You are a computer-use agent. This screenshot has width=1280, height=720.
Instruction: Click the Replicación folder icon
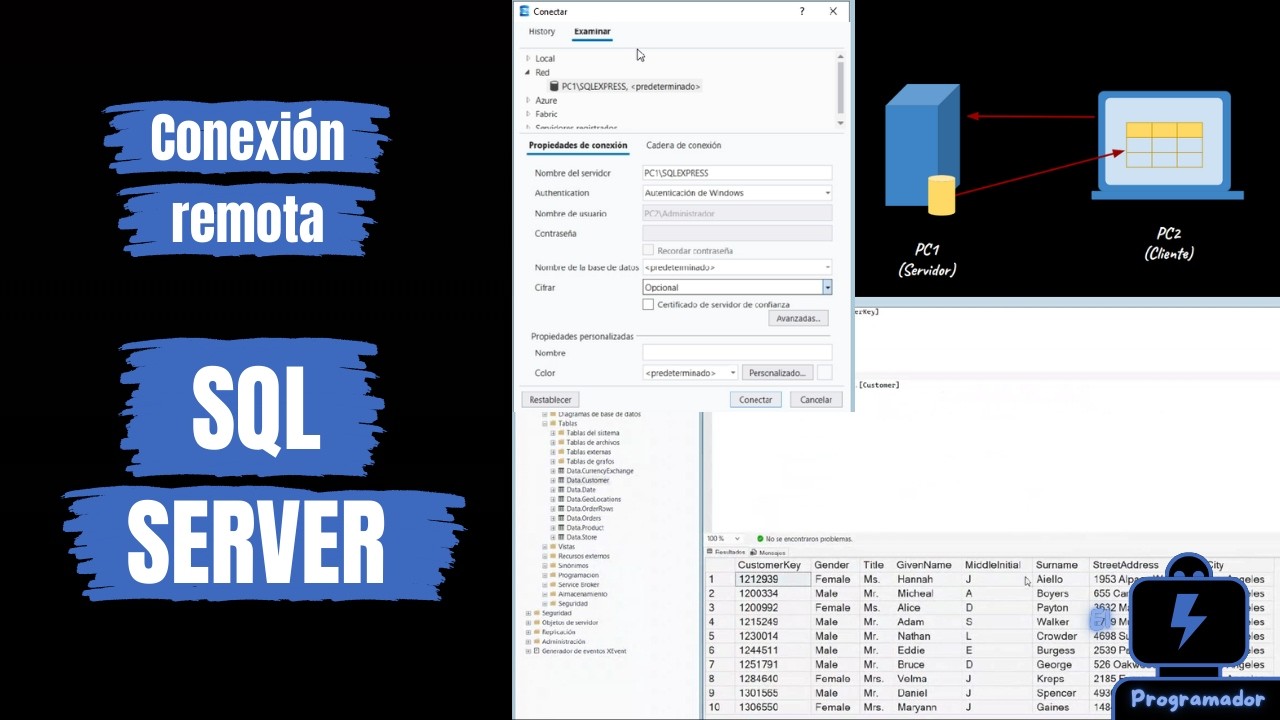coord(537,632)
